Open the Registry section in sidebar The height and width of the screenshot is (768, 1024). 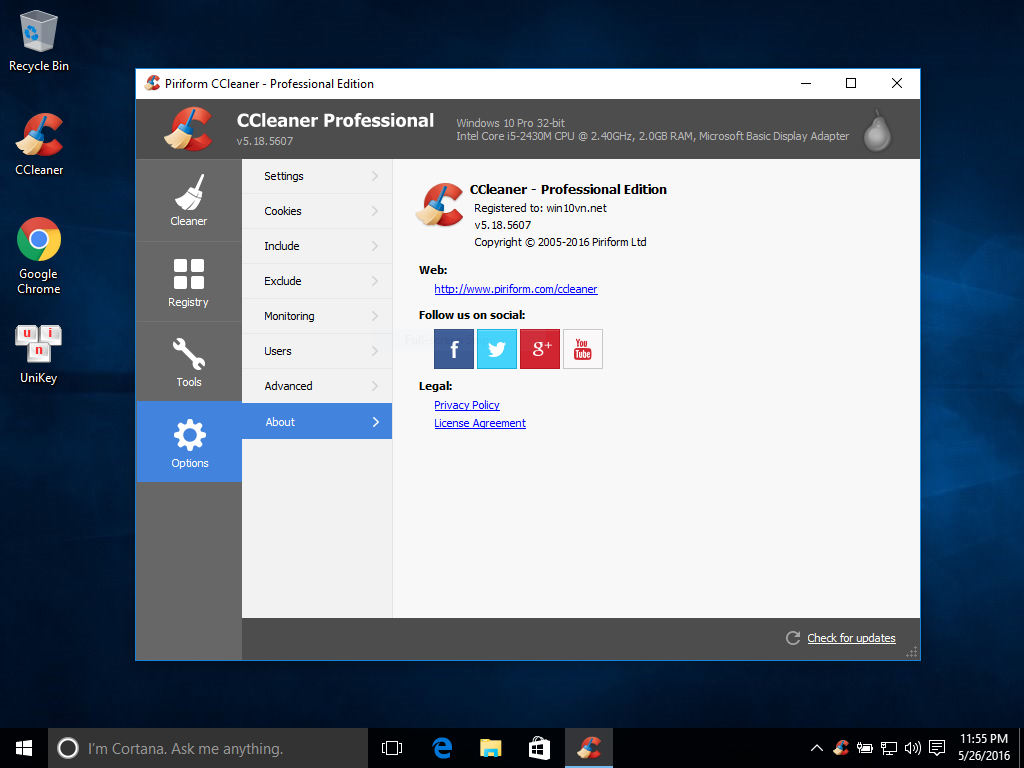[x=189, y=282]
